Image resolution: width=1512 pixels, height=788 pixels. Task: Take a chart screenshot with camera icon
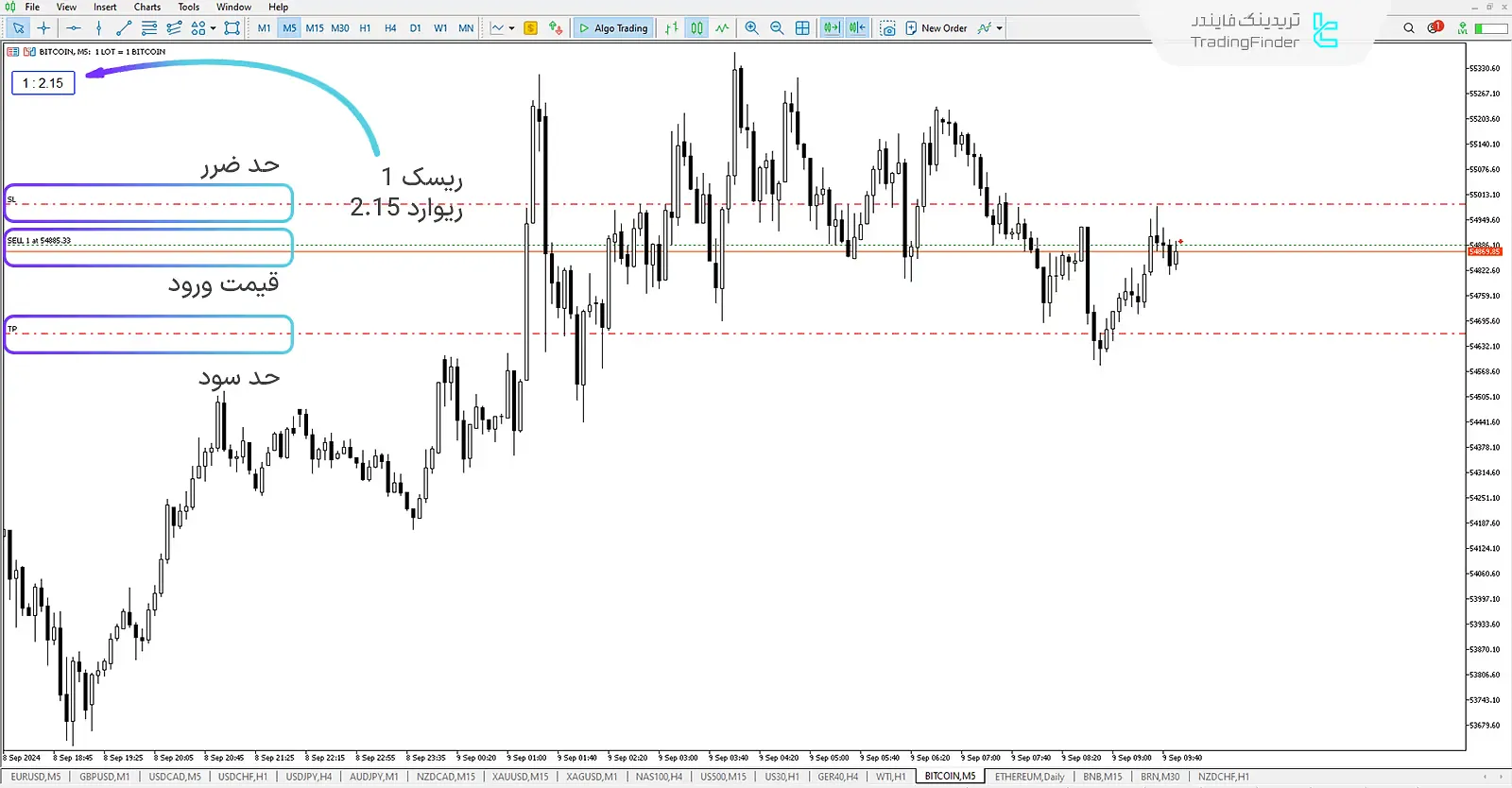[x=887, y=28]
